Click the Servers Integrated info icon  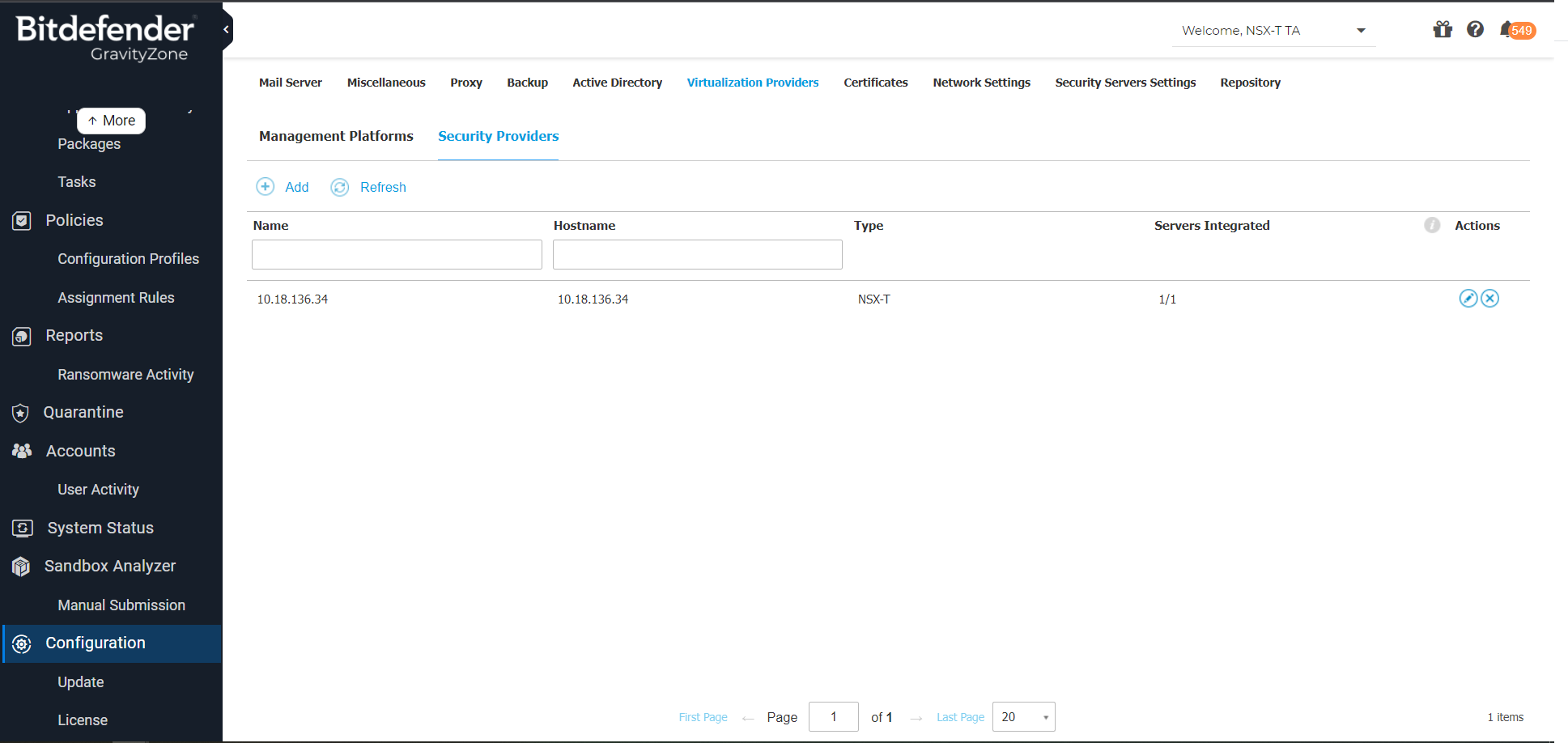coord(1432,225)
